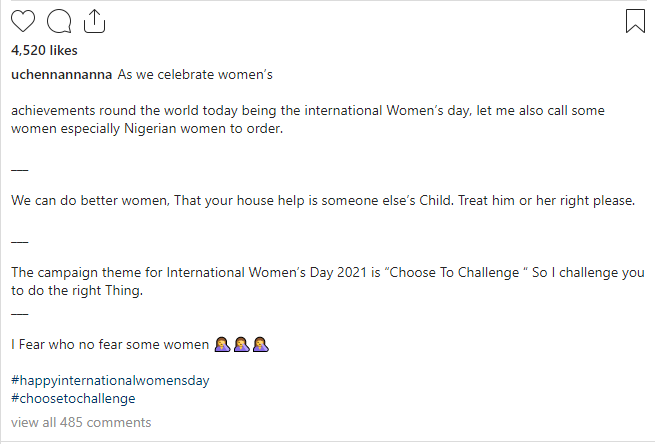Open comments via the speech bubble icon
The width and height of the screenshot is (655, 444).
[59, 21]
